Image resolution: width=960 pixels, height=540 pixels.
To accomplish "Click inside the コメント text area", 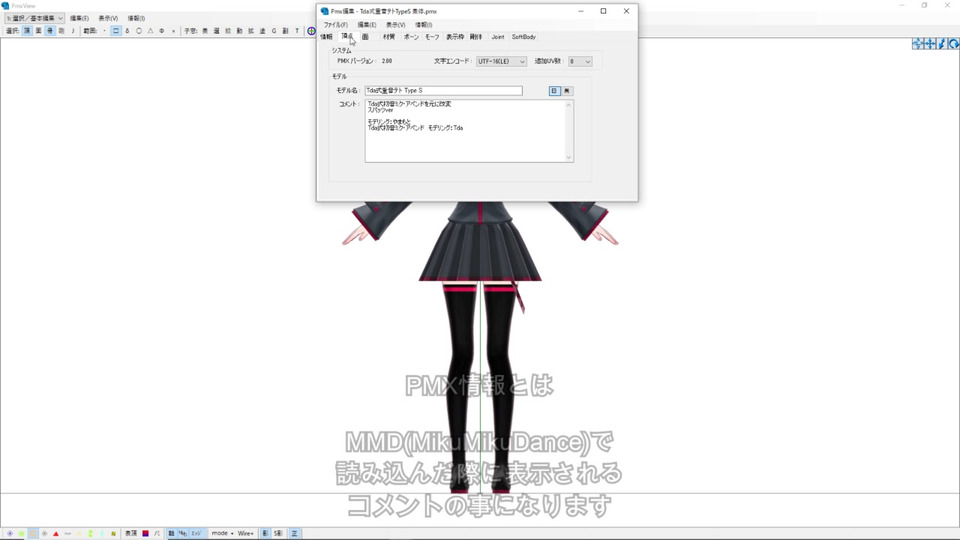I will pos(464,131).
